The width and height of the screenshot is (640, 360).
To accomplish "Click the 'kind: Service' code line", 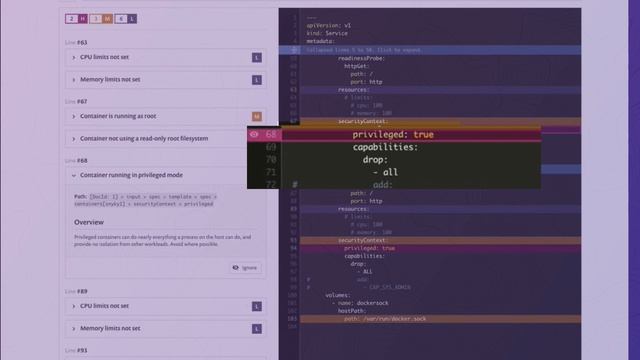I will click(x=327, y=33).
